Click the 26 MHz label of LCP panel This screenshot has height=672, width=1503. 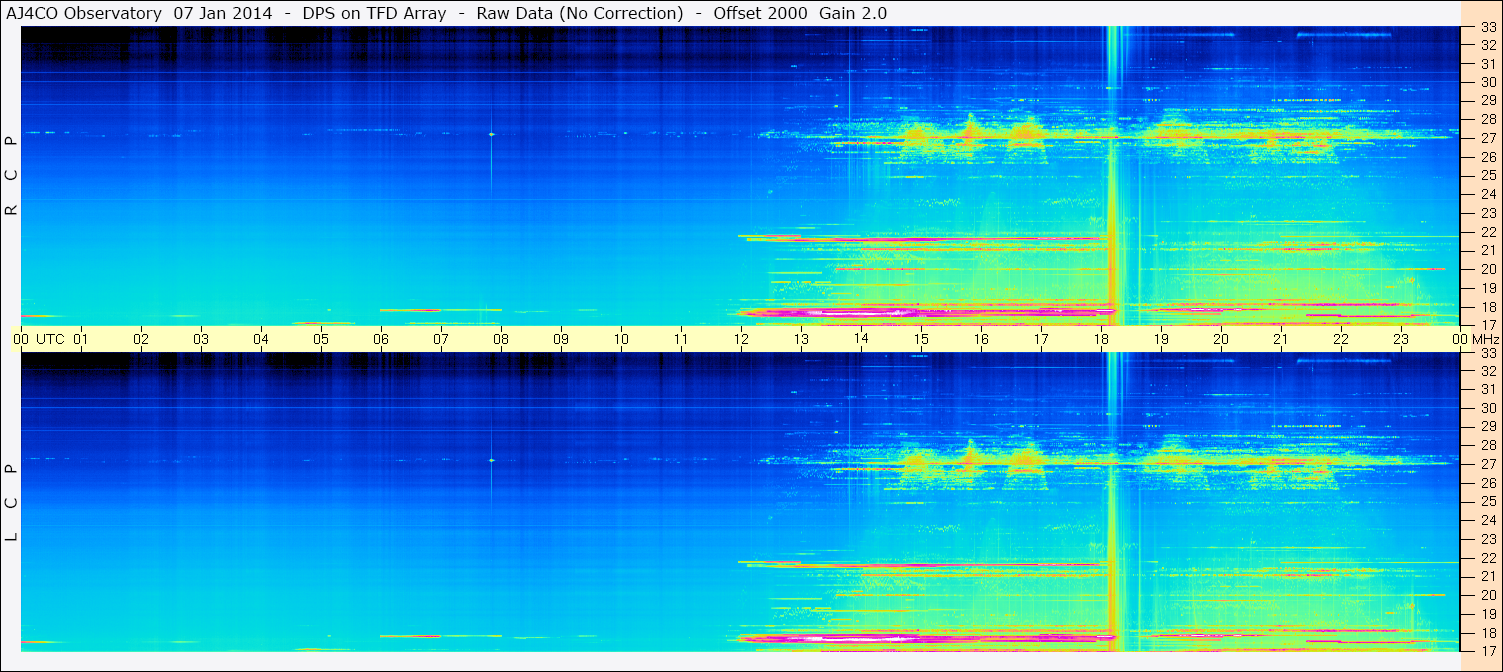pyautogui.click(x=1487, y=483)
